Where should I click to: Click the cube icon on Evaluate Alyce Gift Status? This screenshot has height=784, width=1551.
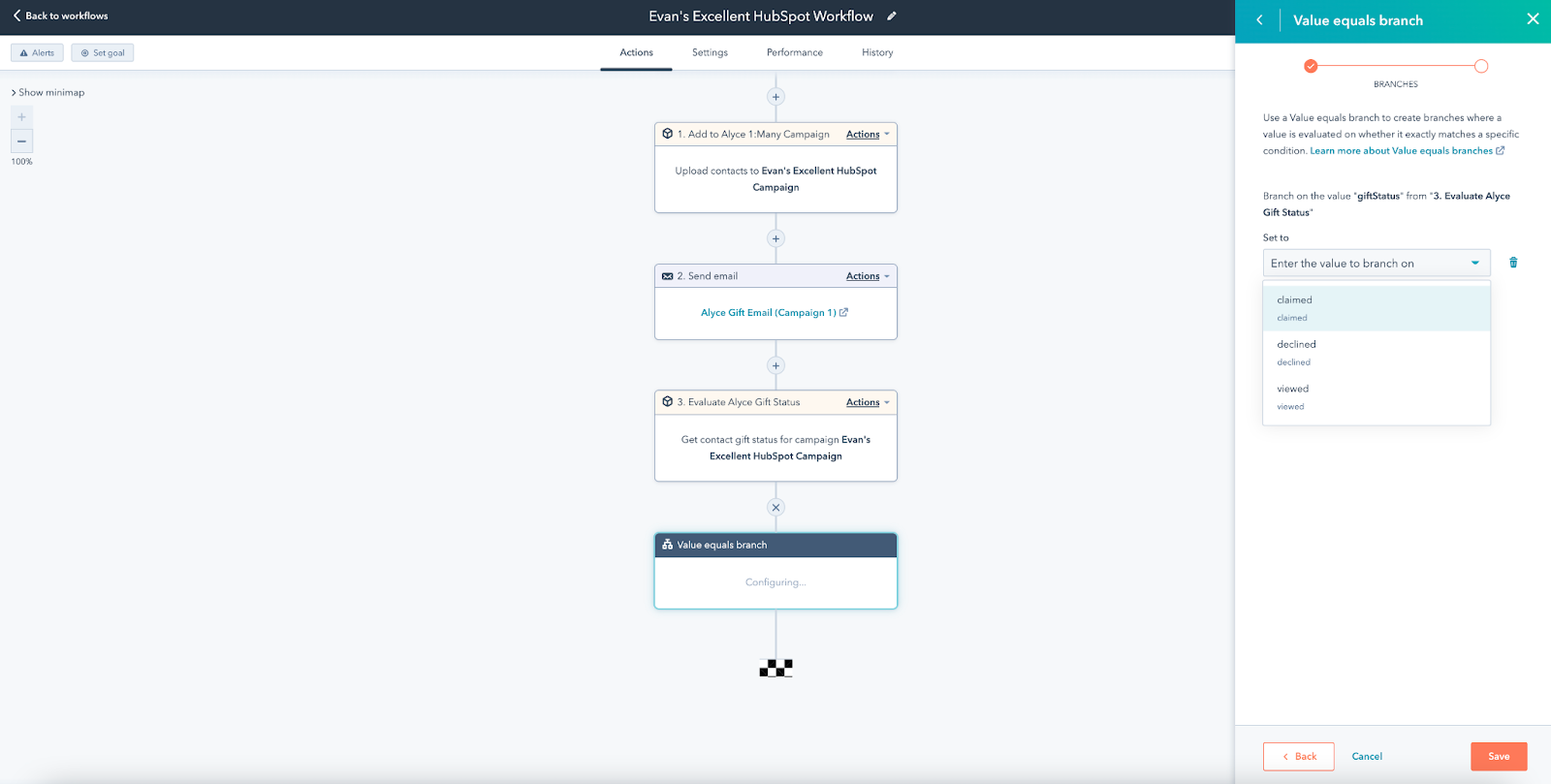pyautogui.click(x=667, y=402)
